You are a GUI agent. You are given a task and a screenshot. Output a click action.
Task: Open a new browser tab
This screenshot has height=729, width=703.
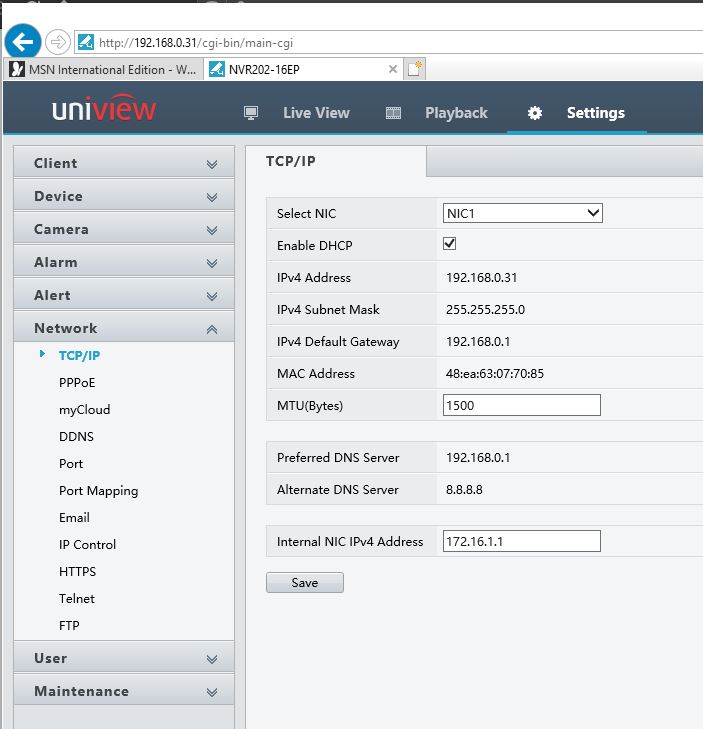414,69
